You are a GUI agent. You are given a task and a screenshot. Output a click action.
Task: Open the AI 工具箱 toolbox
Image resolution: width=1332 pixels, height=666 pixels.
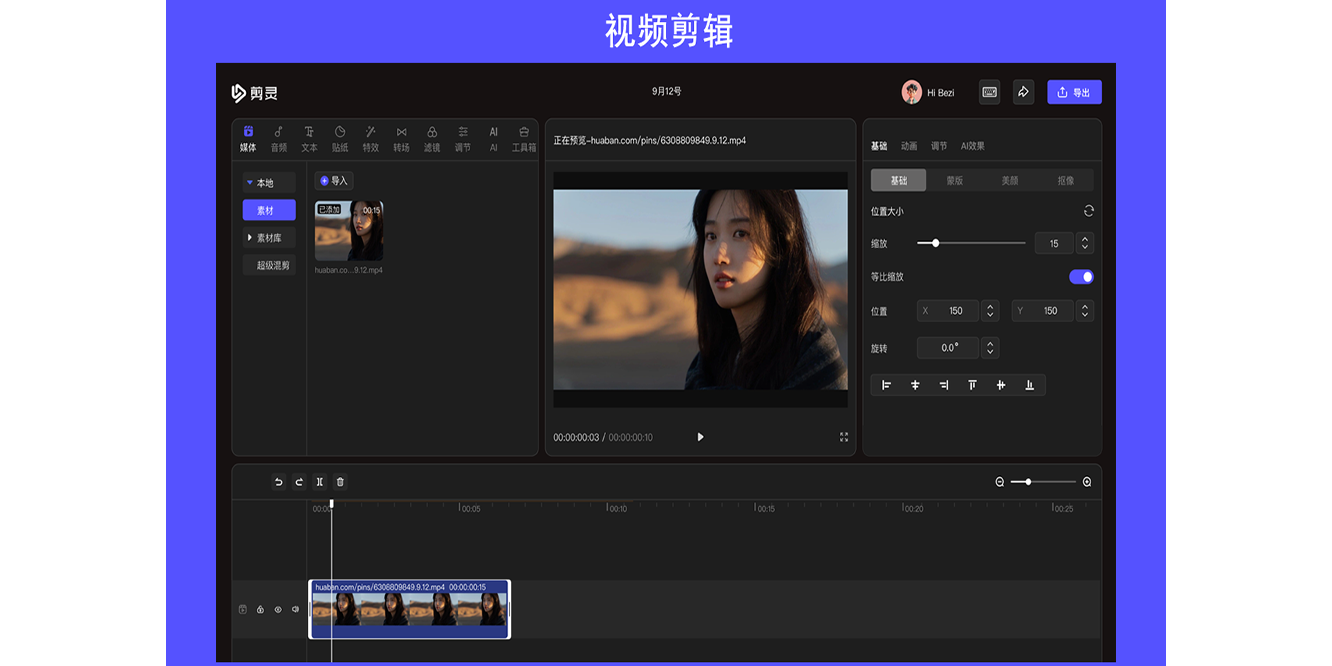coord(524,132)
